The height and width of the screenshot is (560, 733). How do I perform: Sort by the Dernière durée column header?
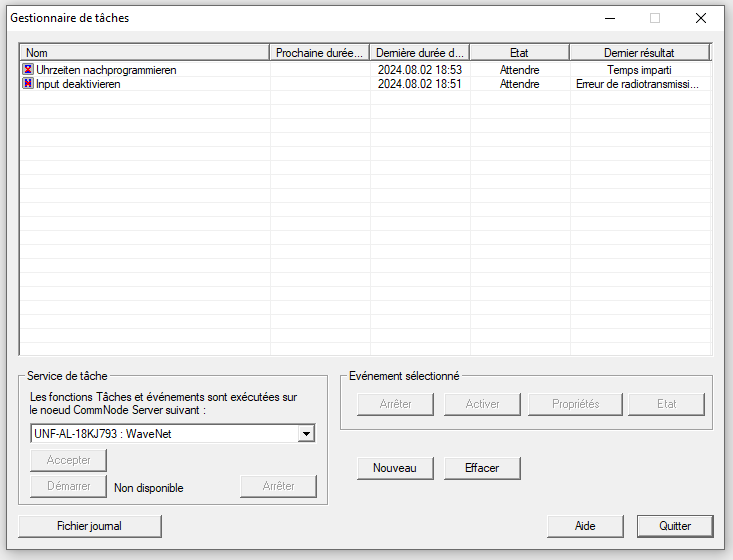coord(419,52)
